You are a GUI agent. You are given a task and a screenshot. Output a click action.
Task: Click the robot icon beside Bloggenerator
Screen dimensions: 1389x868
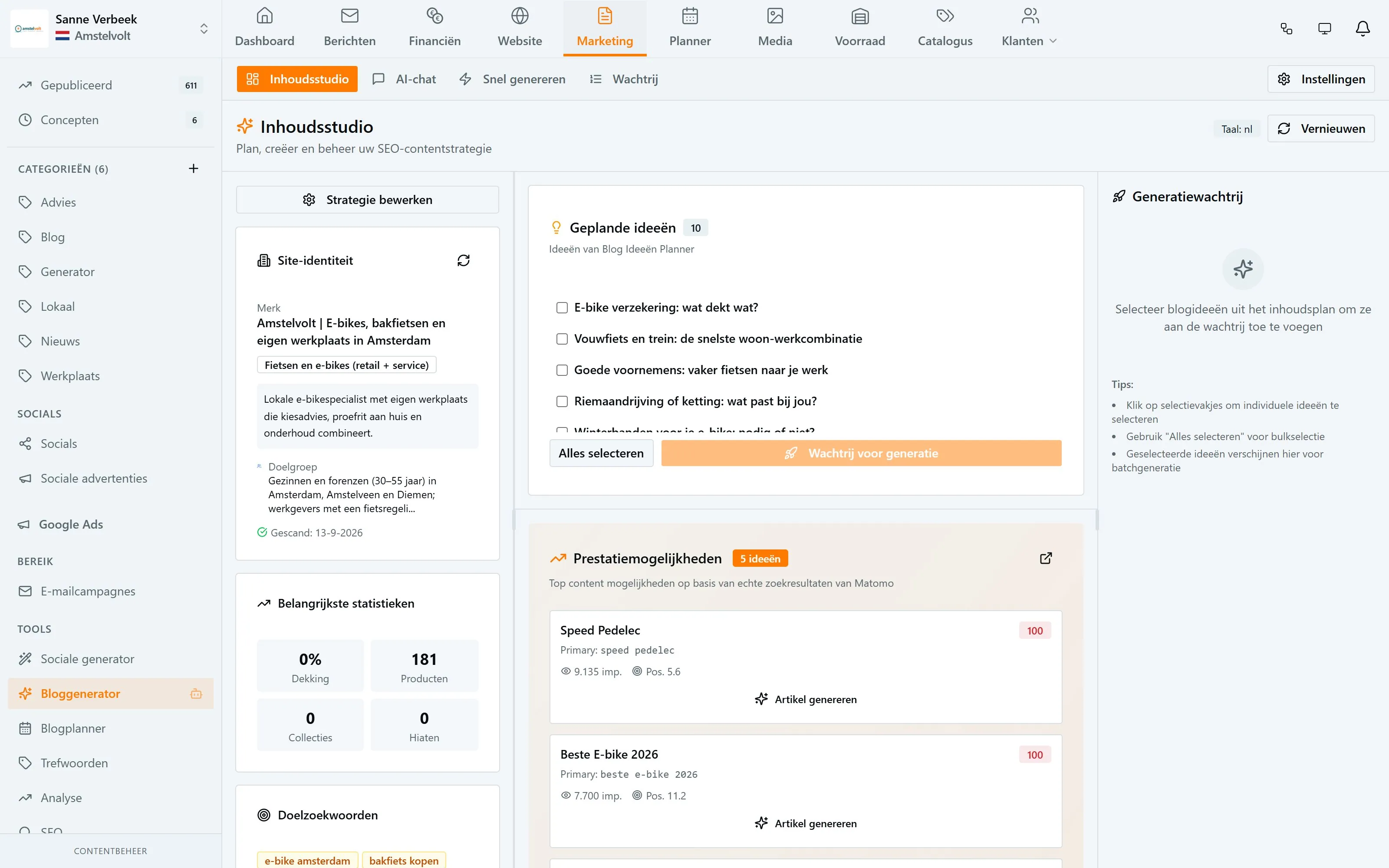point(196,694)
